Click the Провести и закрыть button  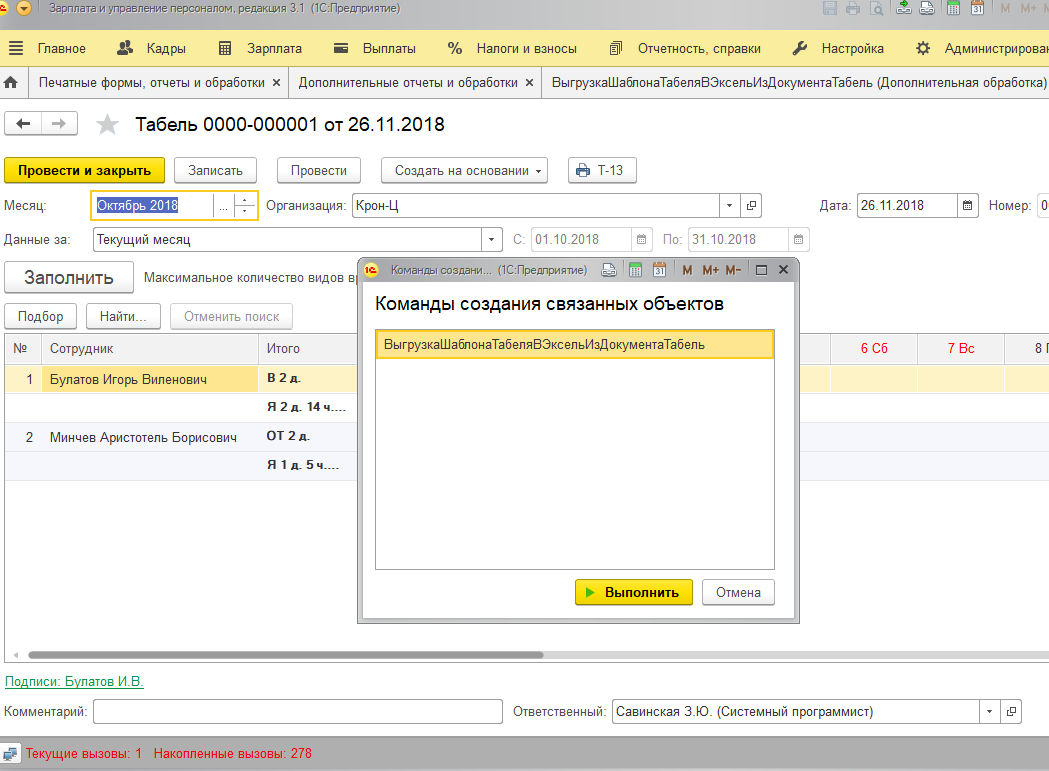pos(84,171)
